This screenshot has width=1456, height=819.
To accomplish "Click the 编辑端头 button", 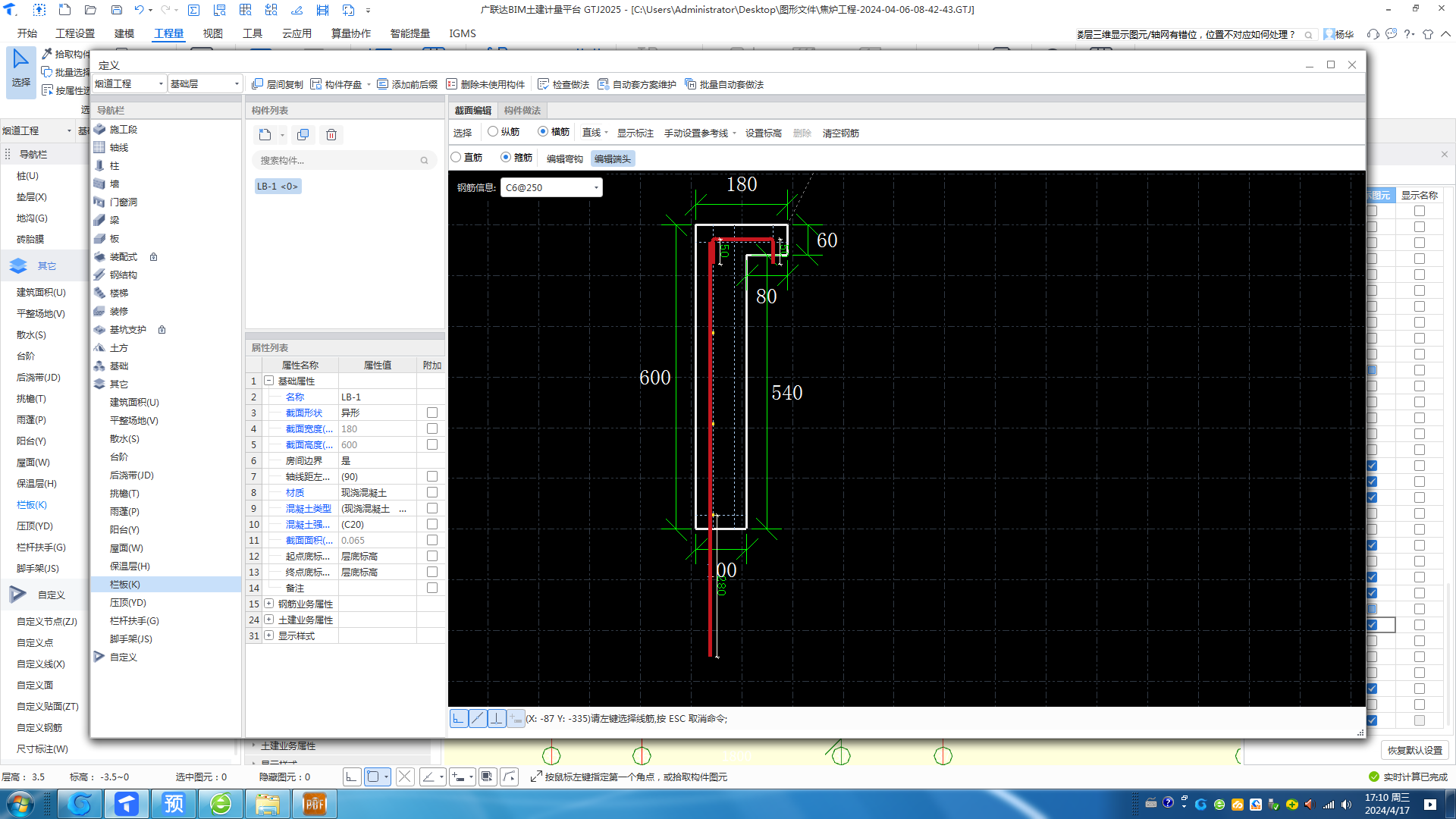I will 612,158.
